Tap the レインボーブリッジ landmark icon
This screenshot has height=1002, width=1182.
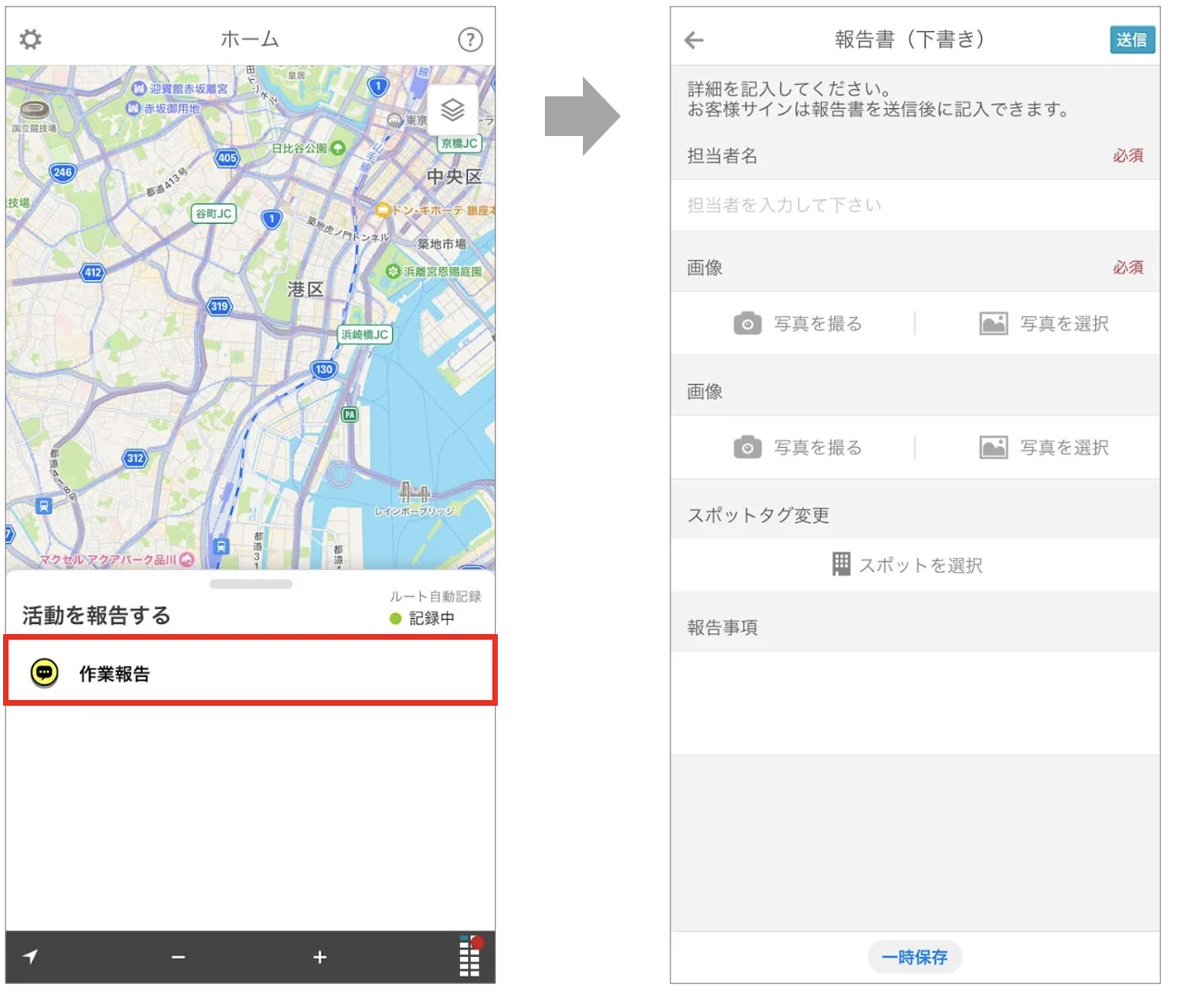(415, 492)
